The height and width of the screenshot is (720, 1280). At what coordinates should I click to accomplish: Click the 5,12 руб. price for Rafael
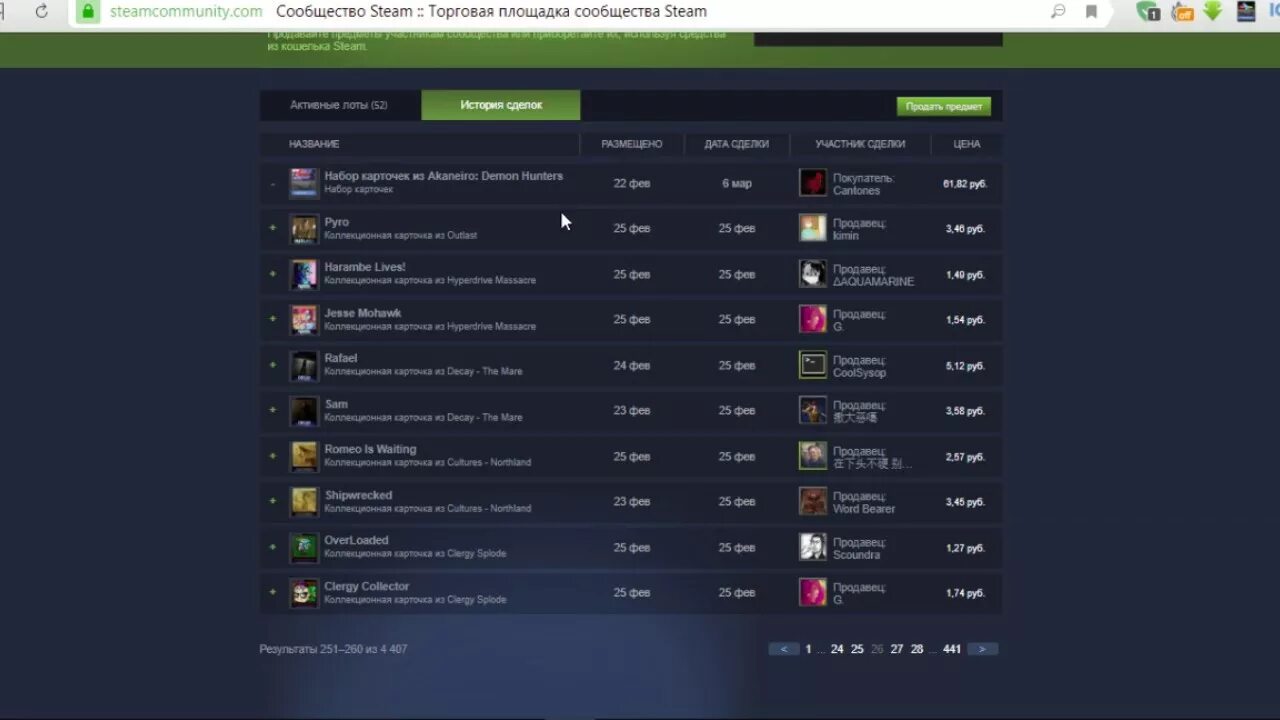[x=965, y=366]
